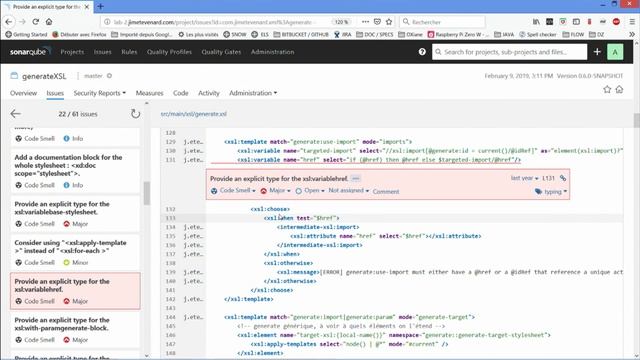Select issue 'Provide an explicit type for xsl:variablebase-stylesheet'
Image resolution: width=640 pixels, height=360 pixels.
[75, 214]
